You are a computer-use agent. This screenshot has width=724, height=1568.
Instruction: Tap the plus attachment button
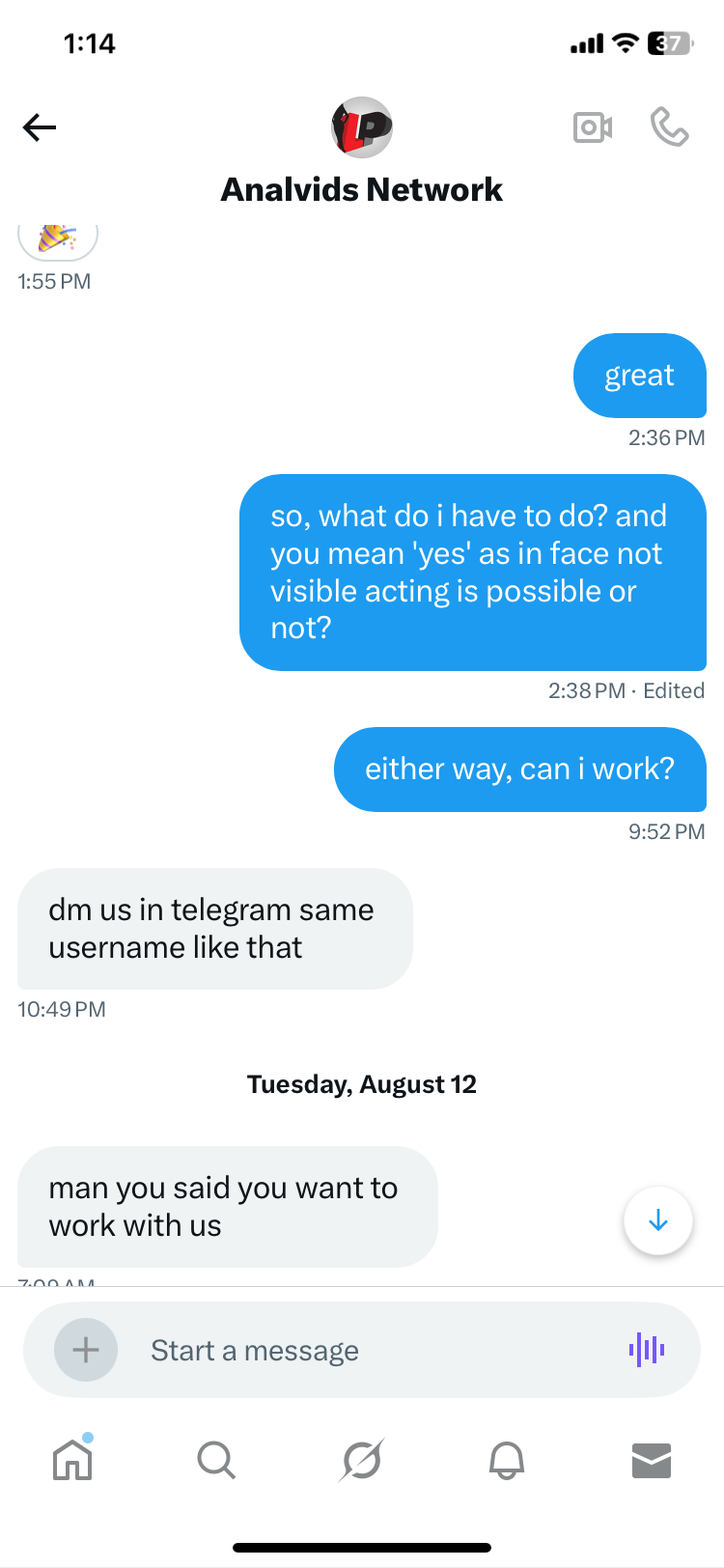[x=86, y=1349]
